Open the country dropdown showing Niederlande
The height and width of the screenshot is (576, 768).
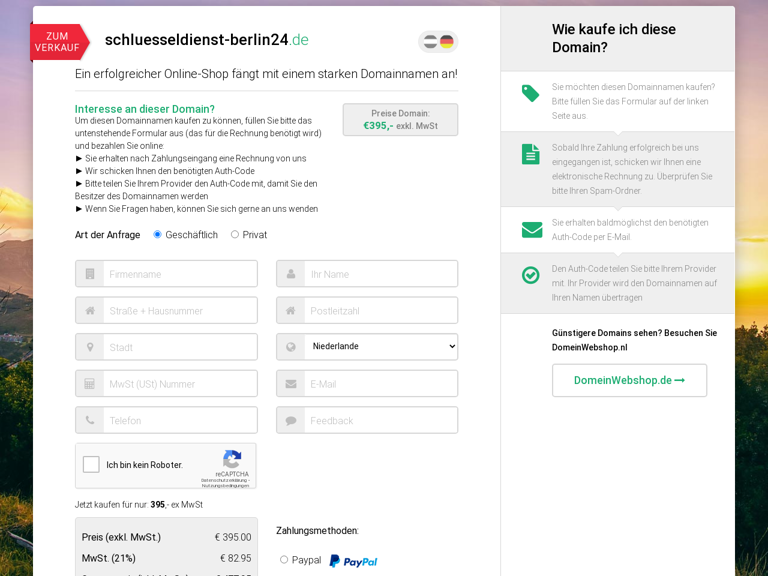380,347
